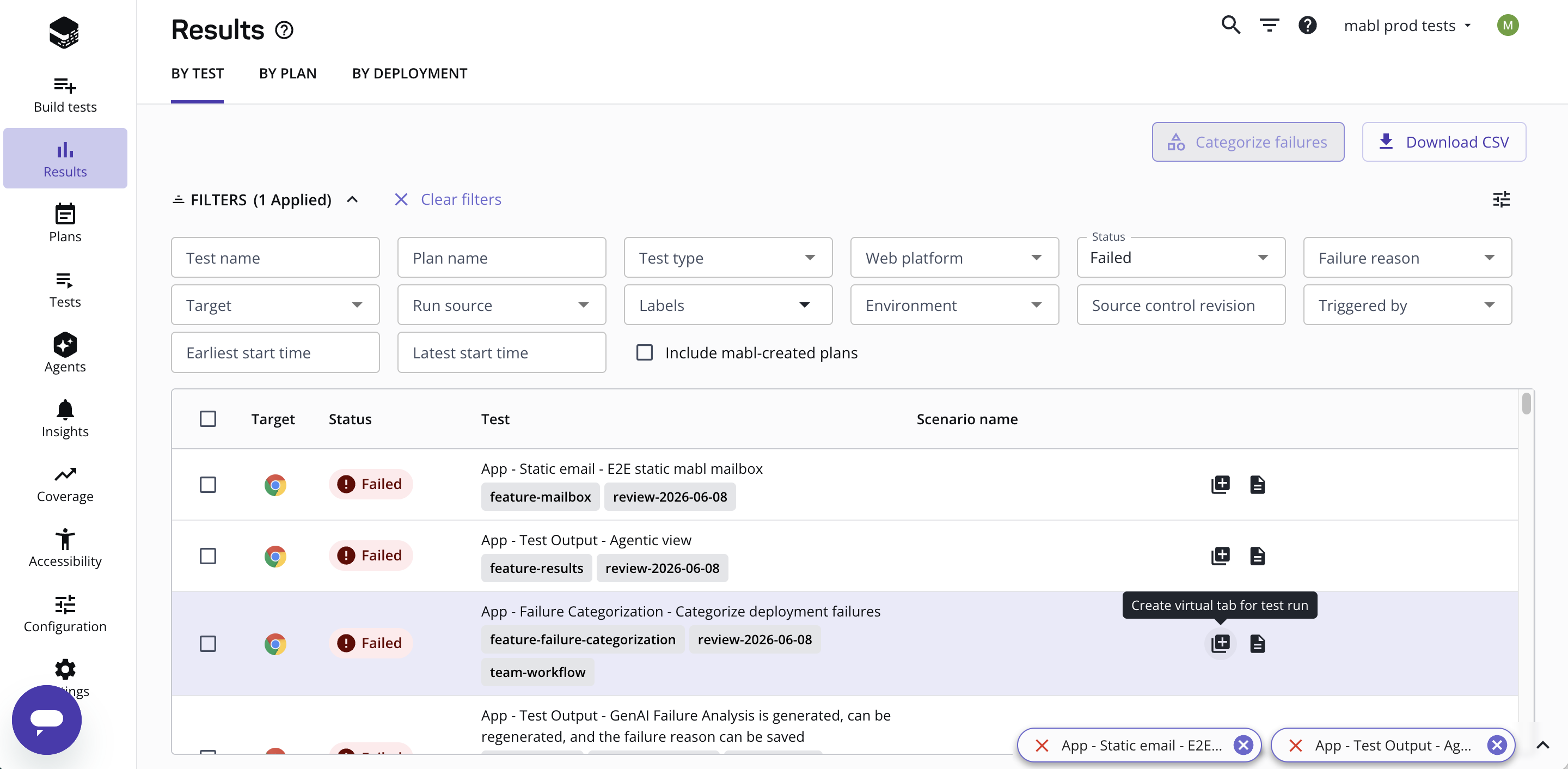Click Clear filters
1568x769 pixels.
[448, 200]
